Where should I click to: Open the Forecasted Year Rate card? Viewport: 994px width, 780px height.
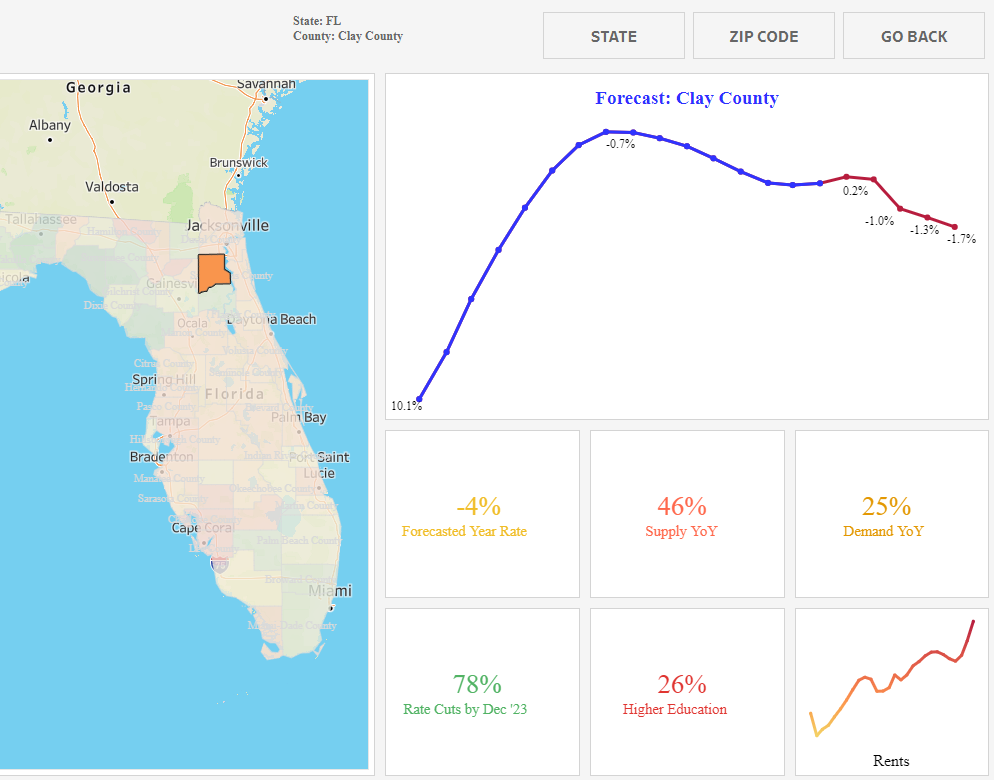tap(482, 514)
